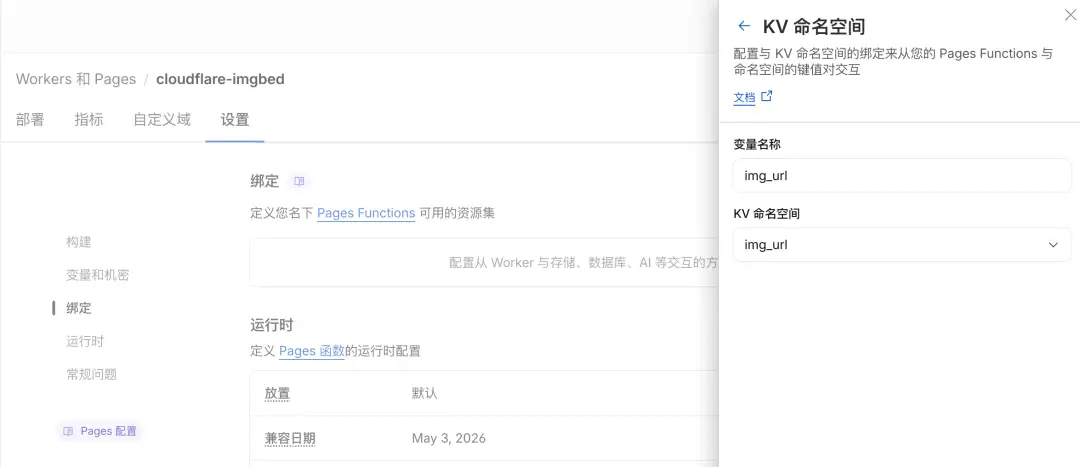Open the Workers 和 Pages breadcrumb
The image size is (1080, 467).
pyautogui.click(x=76, y=79)
